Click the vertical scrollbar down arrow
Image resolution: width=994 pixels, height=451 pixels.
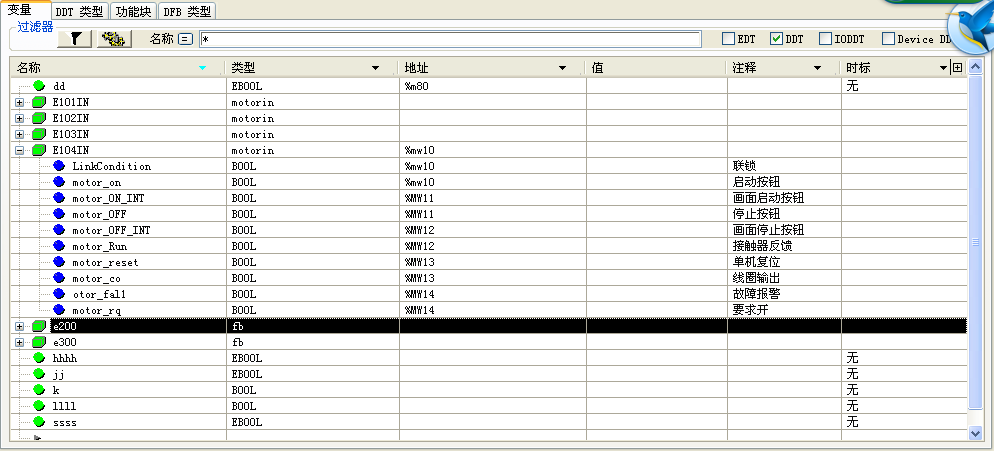(x=976, y=434)
